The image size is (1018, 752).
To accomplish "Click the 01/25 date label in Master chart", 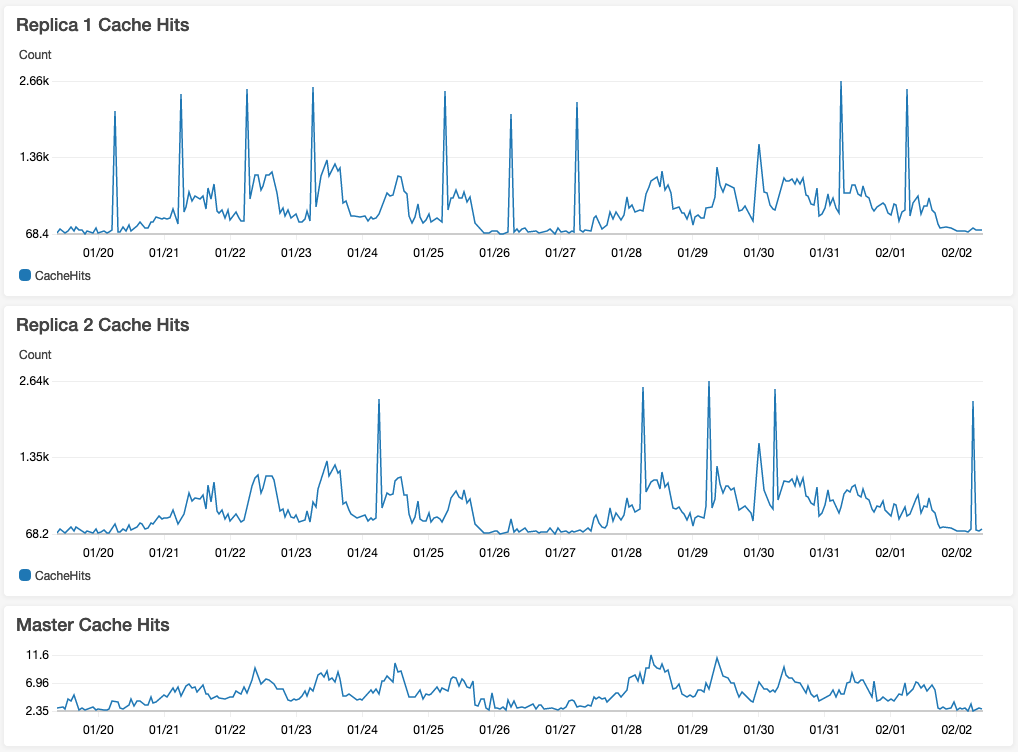I will (x=428, y=729).
